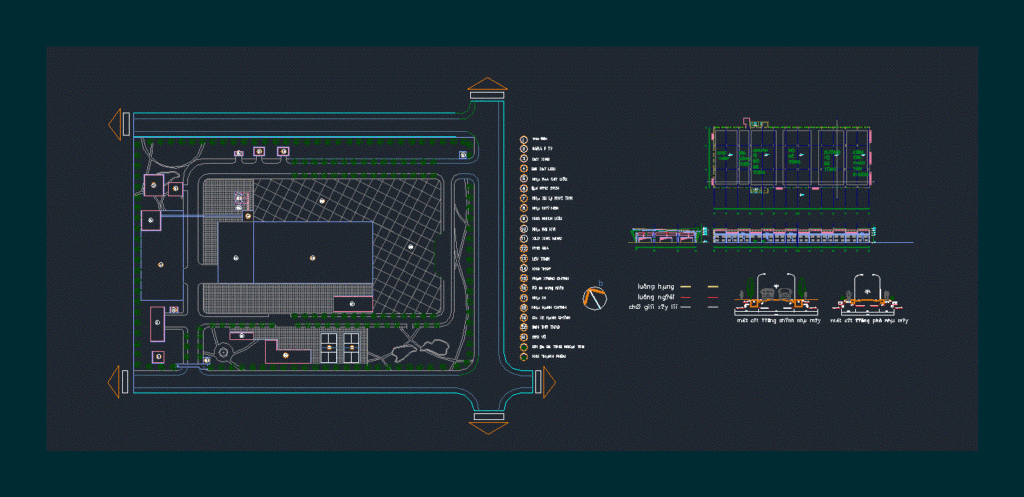Select the short side elevation drawing
1024x497 pixels.
(666, 236)
